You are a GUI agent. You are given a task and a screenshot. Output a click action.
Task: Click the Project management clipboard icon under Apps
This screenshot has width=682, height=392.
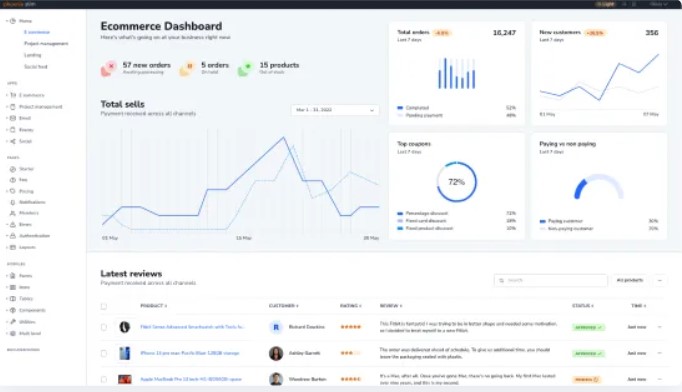point(13,107)
